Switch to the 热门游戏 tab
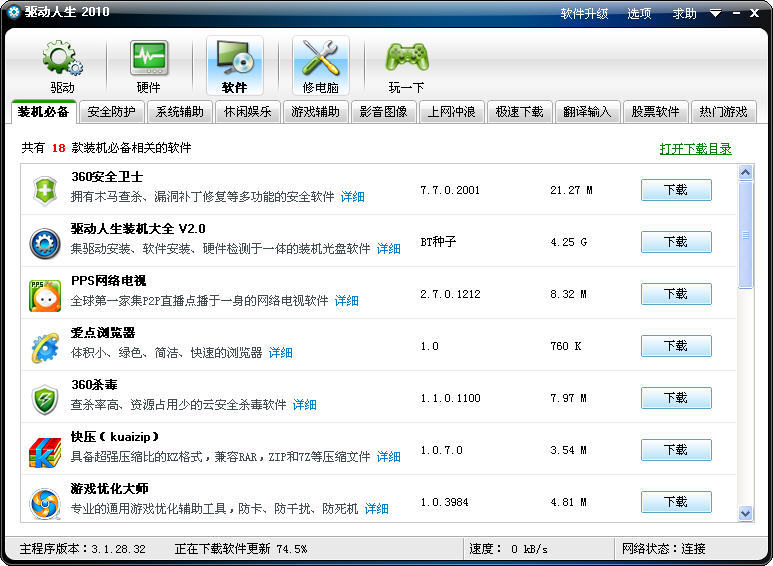The height and width of the screenshot is (566, 773). click(723, 112)
